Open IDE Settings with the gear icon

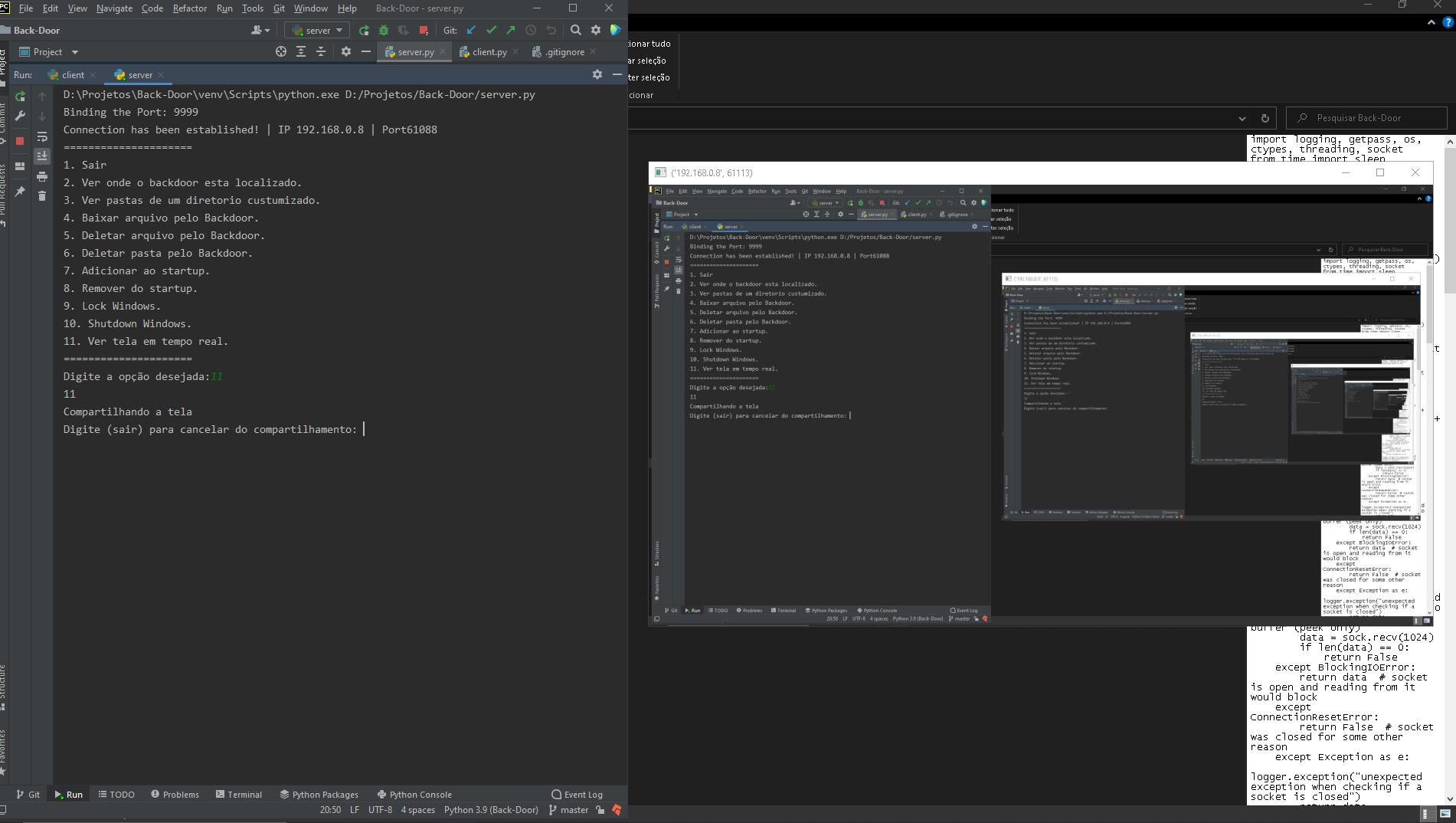(x=596, y=30)
